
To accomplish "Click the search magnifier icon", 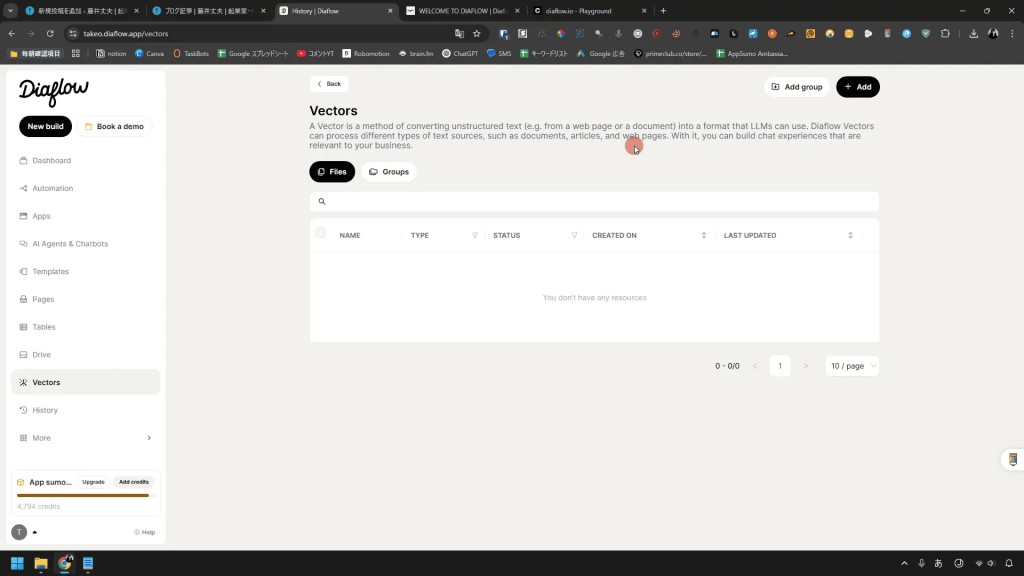I will click(322, 202).
